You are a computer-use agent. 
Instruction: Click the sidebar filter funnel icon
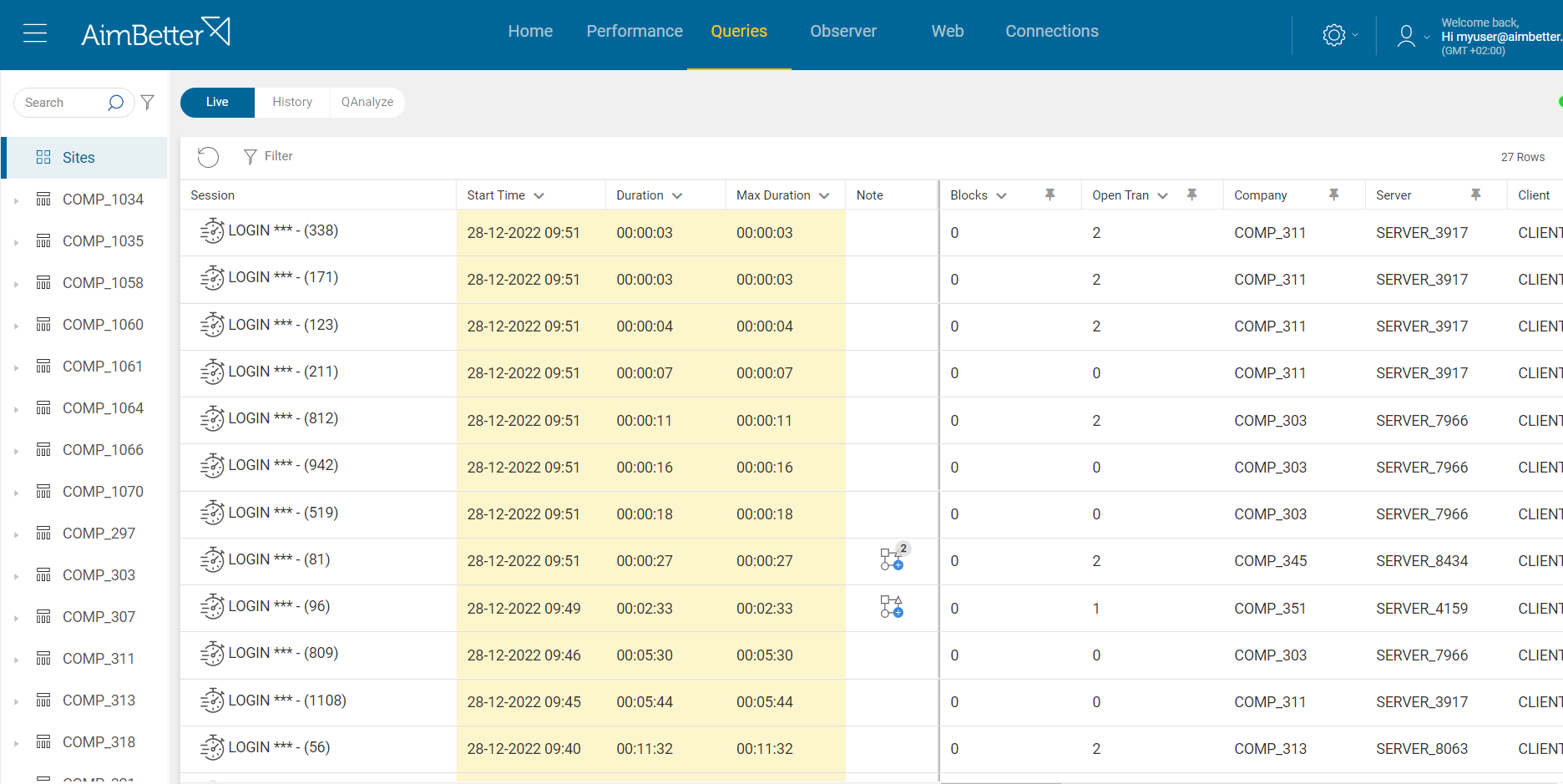click(x=148, y=102)
